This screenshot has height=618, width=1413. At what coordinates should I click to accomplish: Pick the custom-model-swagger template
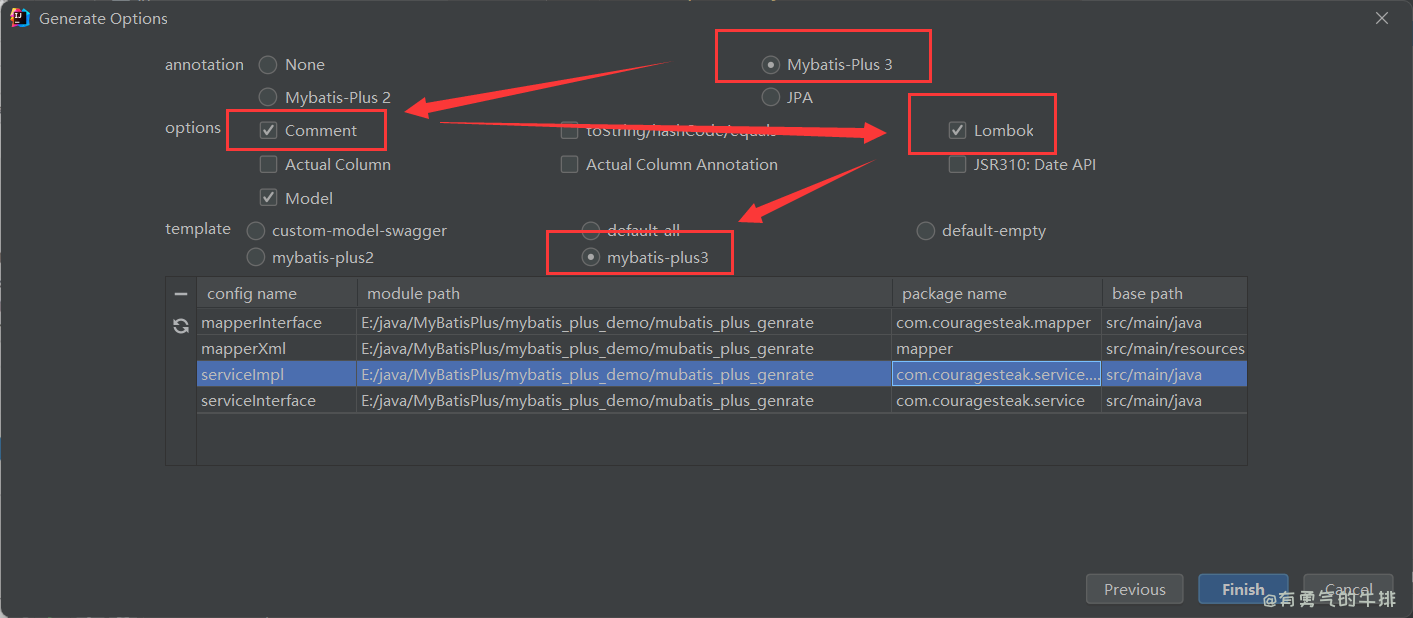(256, 231)
